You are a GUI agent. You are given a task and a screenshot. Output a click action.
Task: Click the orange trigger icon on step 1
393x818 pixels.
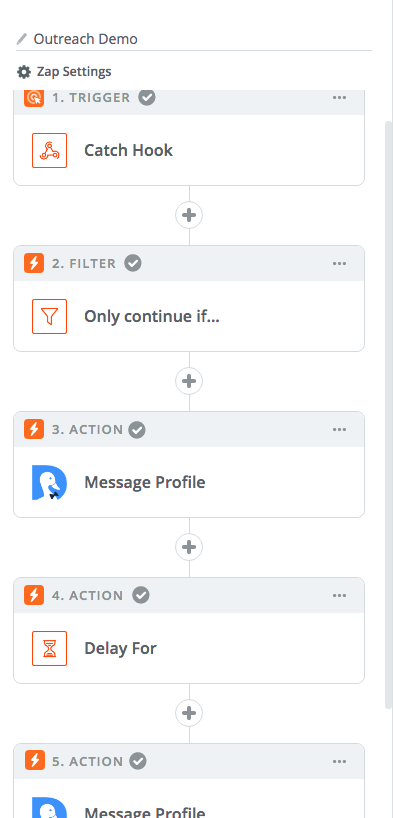34,98
